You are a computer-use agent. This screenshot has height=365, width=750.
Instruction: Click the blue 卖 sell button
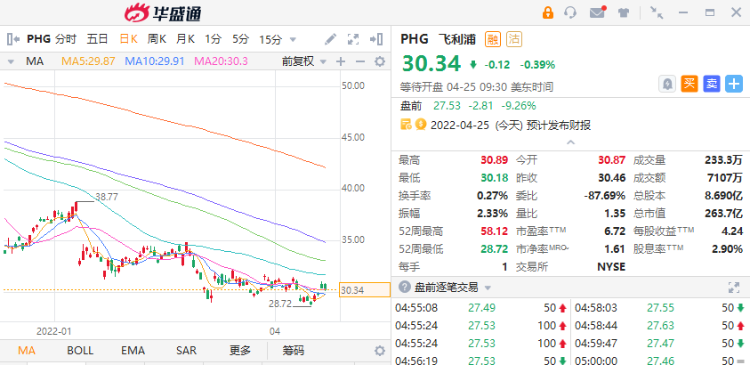point(712,84)
